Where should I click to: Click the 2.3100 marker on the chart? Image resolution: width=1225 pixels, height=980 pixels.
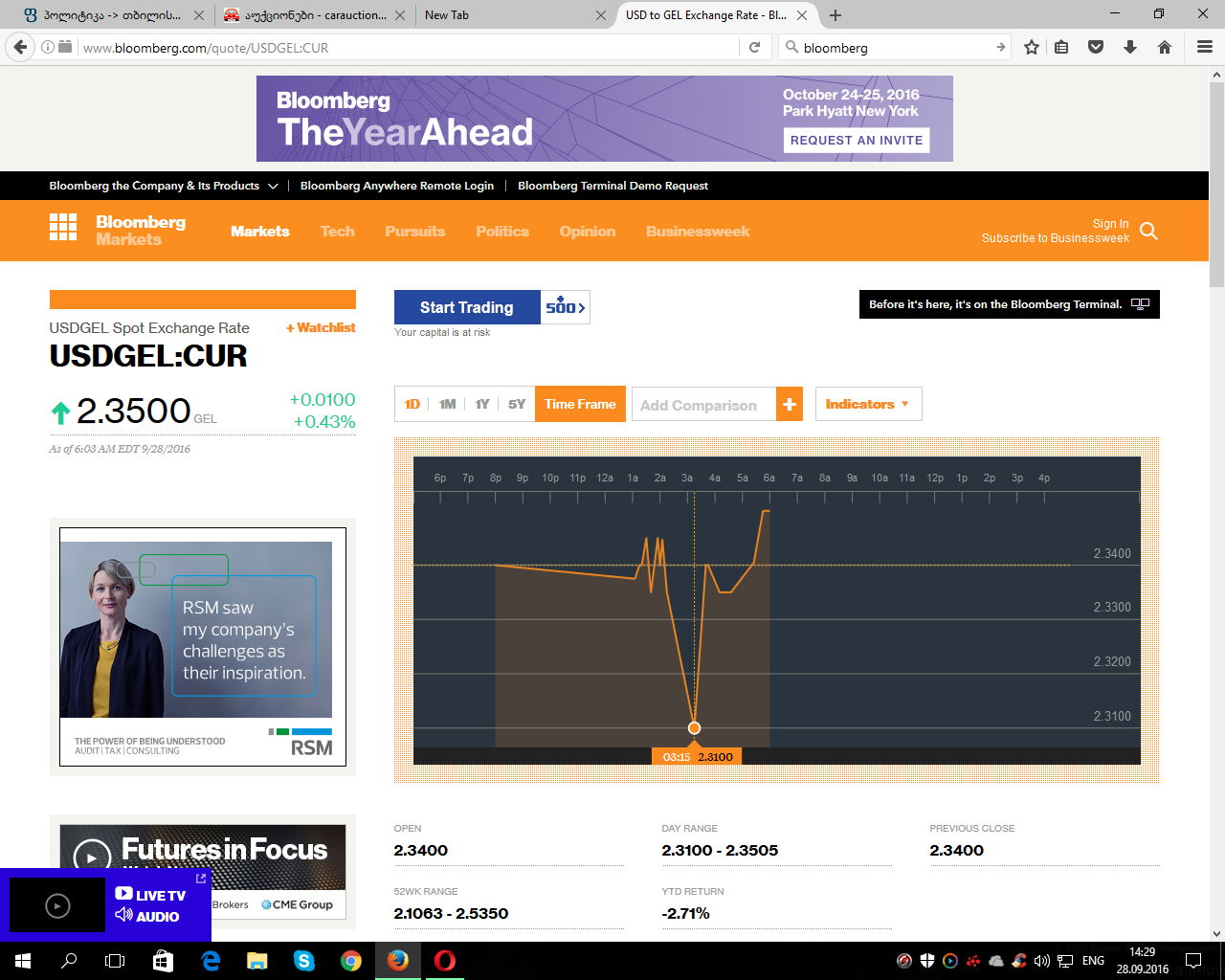[695, 728]
